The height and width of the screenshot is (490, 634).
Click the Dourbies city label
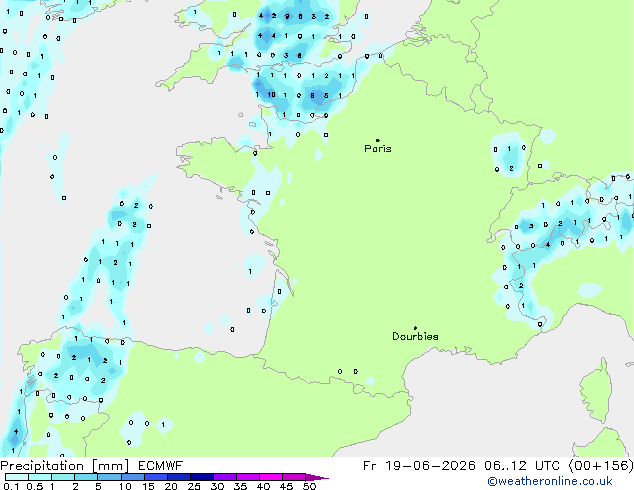click(415, 336)
